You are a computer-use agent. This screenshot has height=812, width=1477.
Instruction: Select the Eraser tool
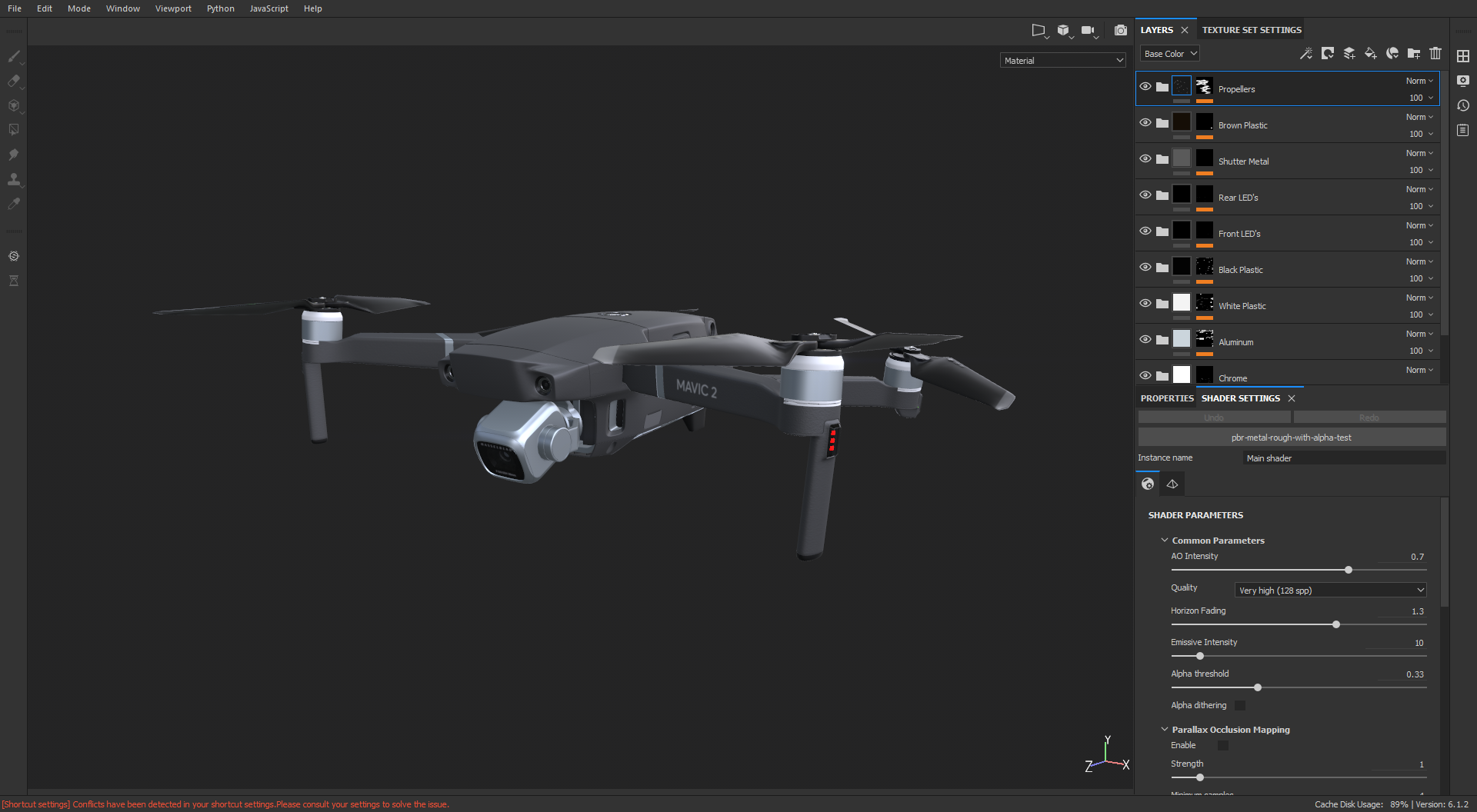[14, 81]
